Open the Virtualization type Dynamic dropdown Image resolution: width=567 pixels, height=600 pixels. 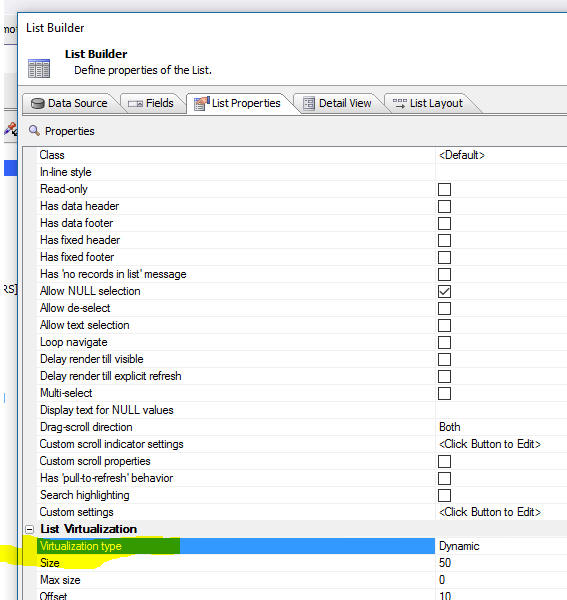click(x=501, y=546)
